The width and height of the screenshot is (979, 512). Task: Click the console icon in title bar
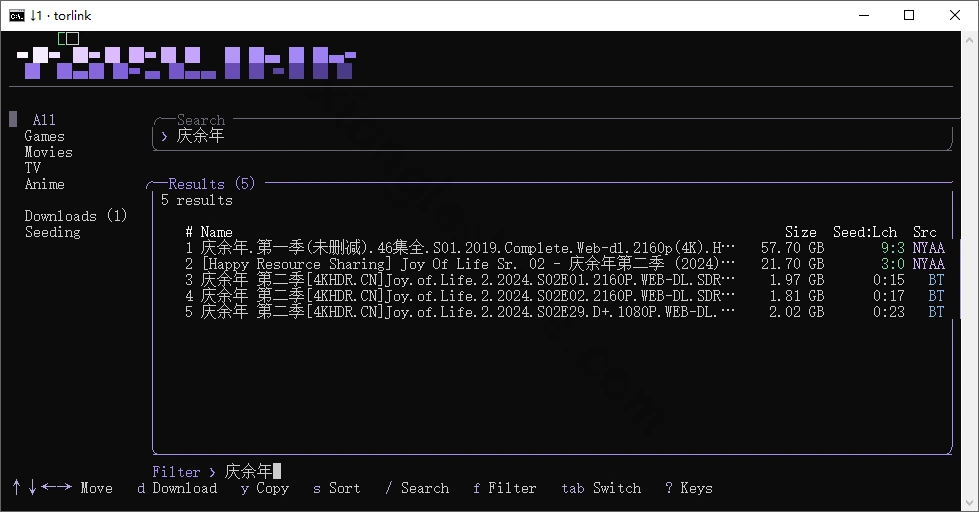(x=17, y=16)
